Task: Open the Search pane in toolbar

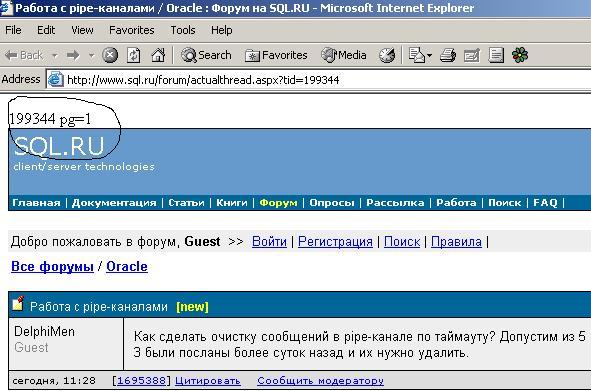Action: [x=206, y=55]
